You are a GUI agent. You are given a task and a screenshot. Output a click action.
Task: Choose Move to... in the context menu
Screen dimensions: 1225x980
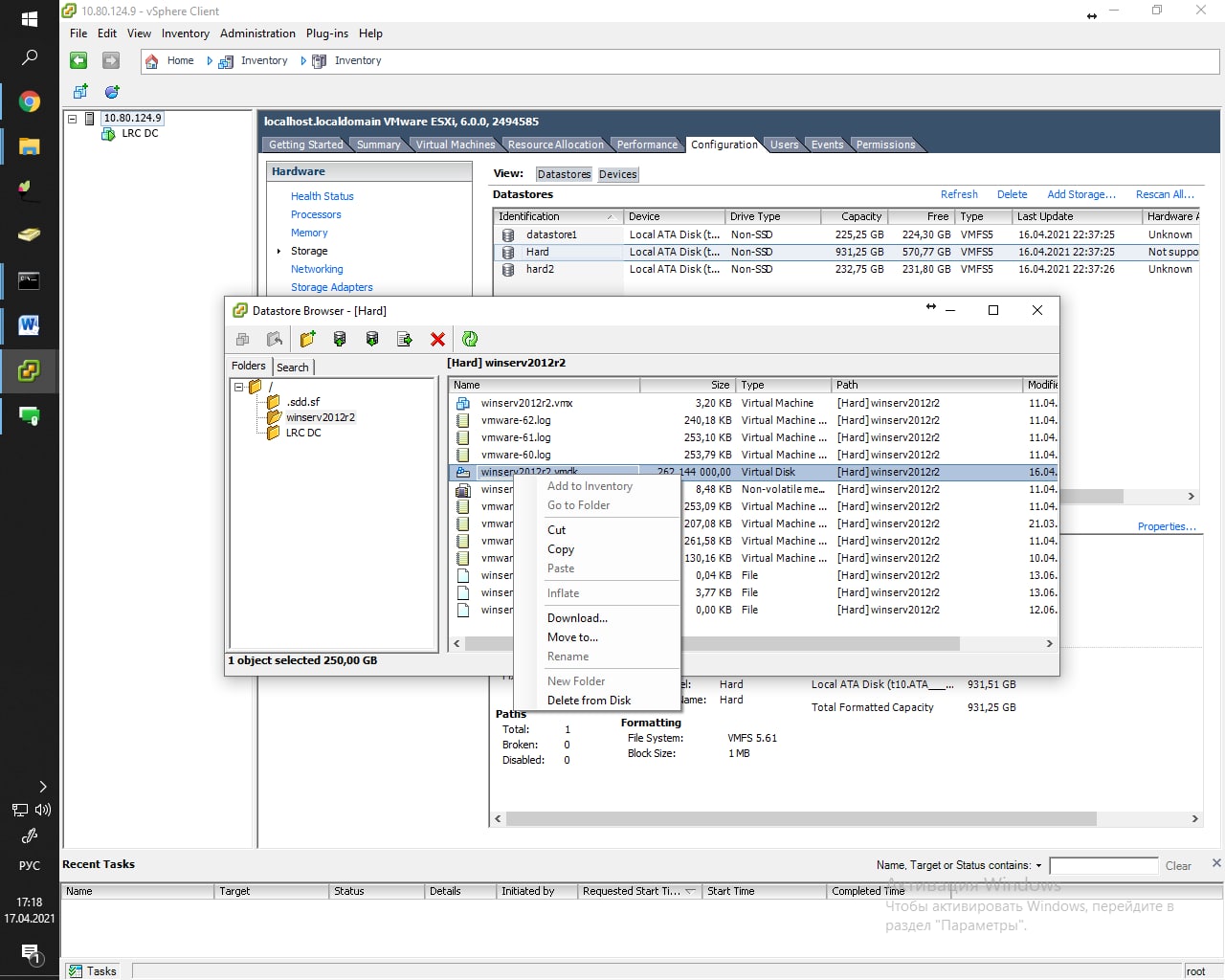pyautogui.click(x=572, y=637)
